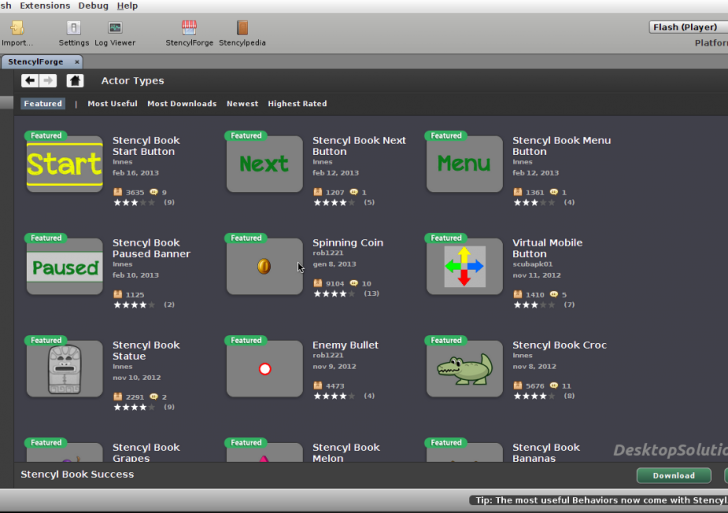Open the Help menu
The width and height of the screenshot is (728, 513).
[127, 6]
